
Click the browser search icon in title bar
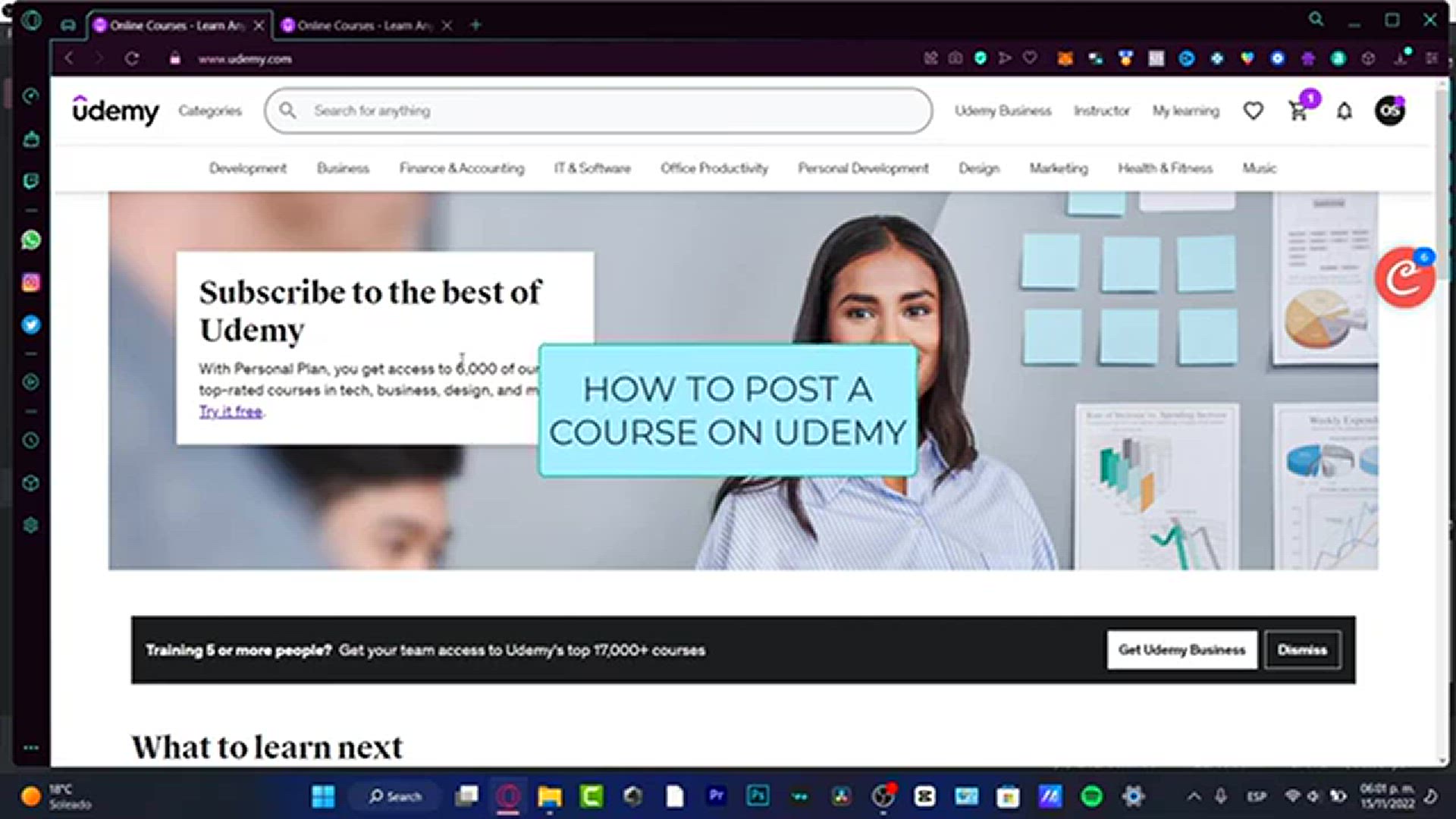point(1316,20)
